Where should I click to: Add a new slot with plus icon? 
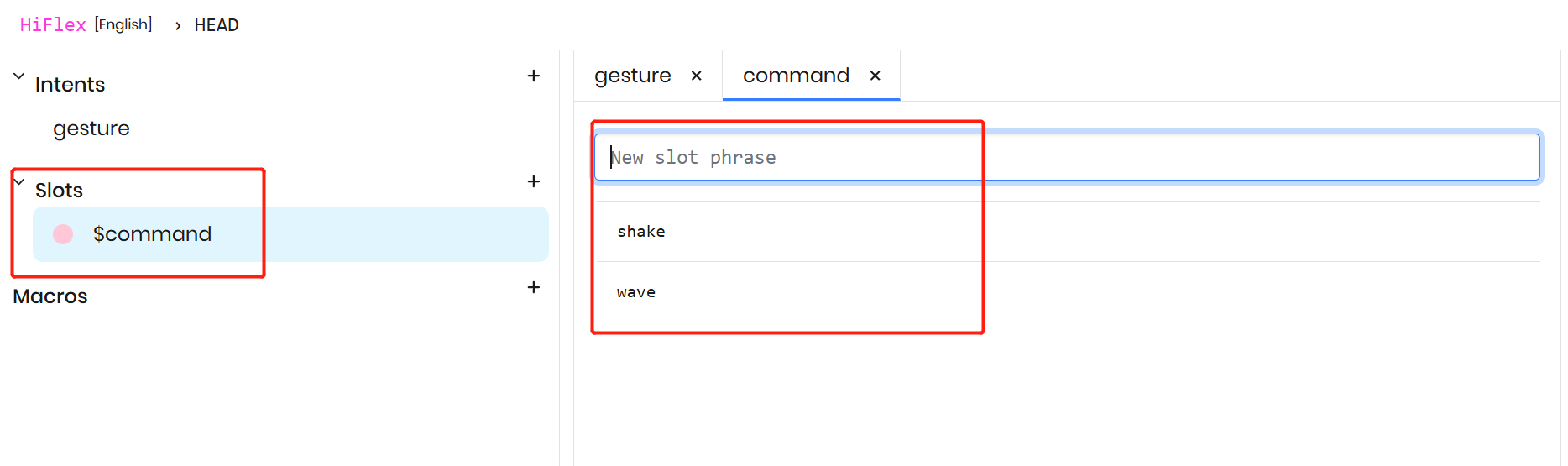[533, 181]
